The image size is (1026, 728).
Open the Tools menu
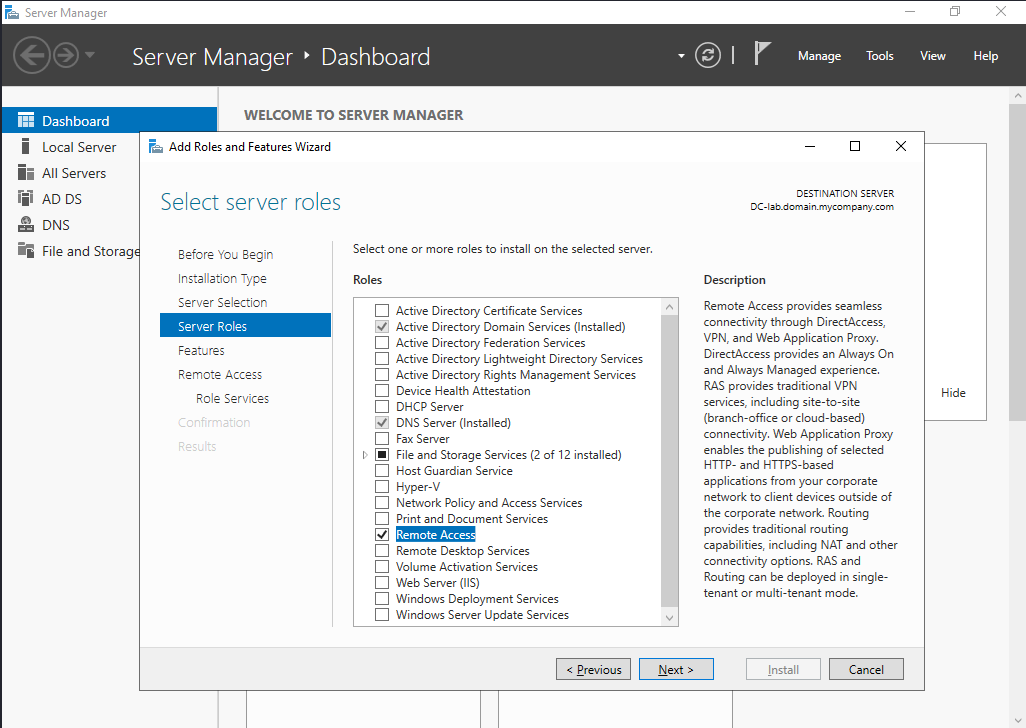coord(880,56)
